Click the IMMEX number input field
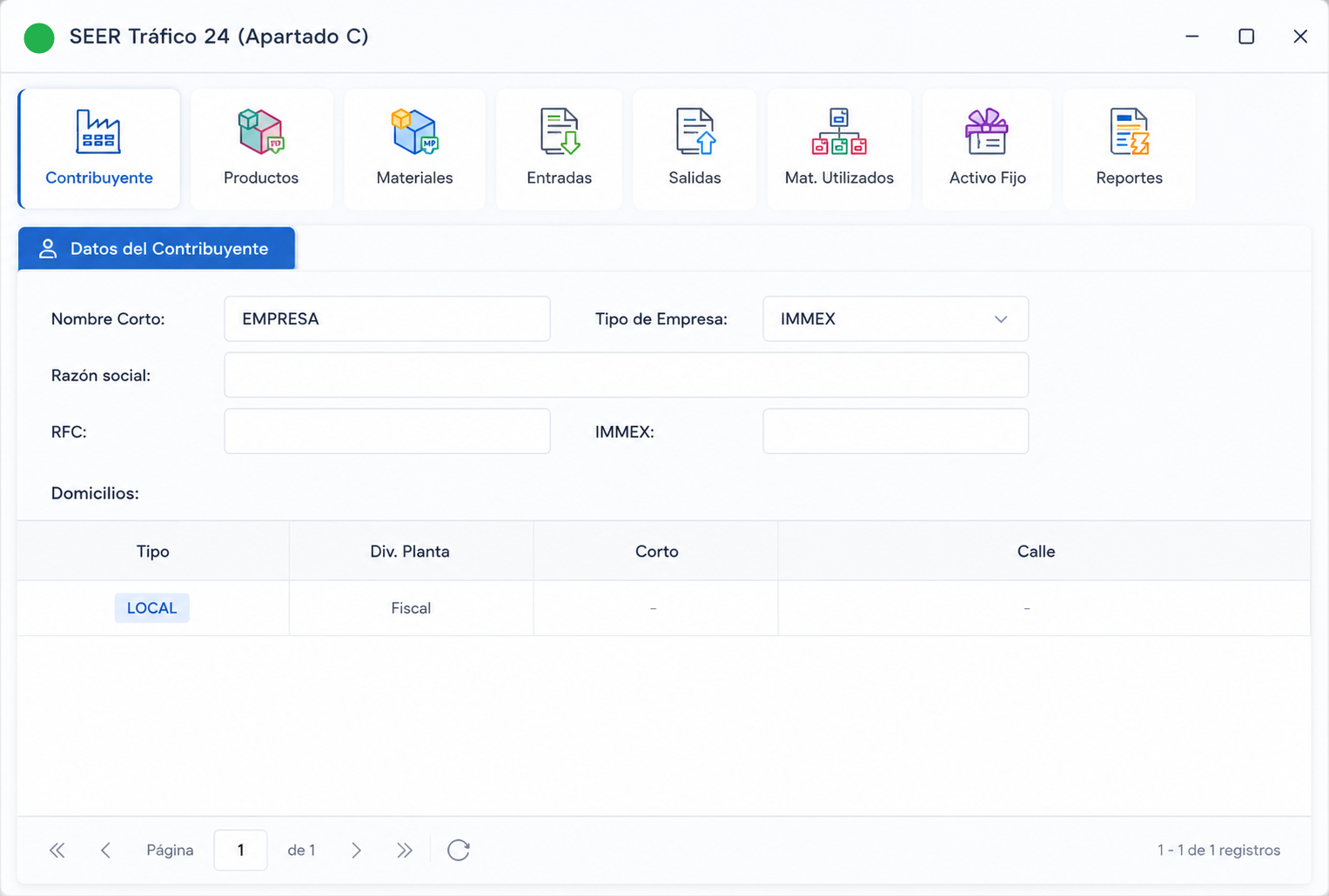The width and height of the screenshot is (1329, 896). [x=896, y=431]
